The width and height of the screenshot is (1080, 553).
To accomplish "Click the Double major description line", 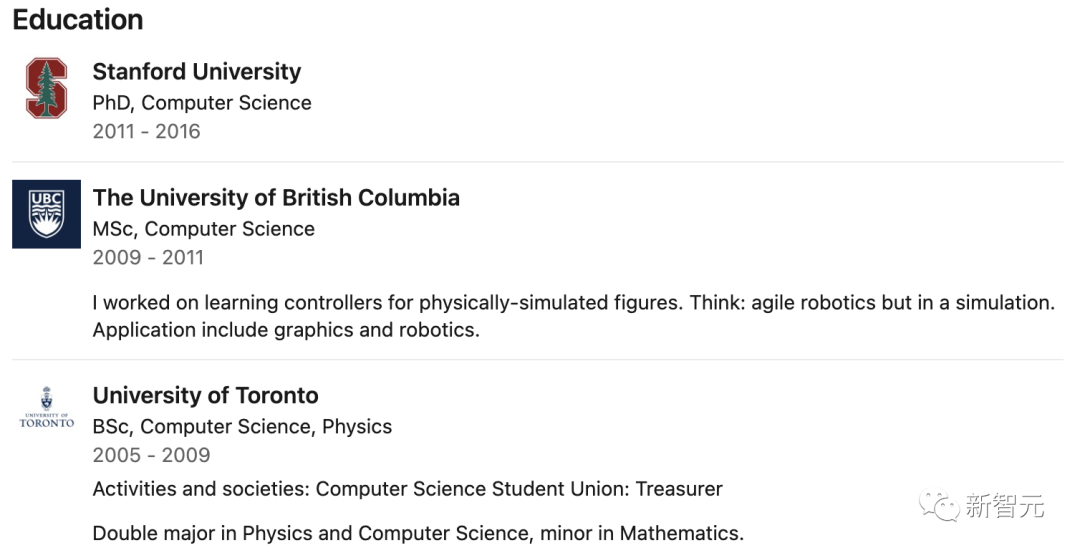I will click(418, 533).
